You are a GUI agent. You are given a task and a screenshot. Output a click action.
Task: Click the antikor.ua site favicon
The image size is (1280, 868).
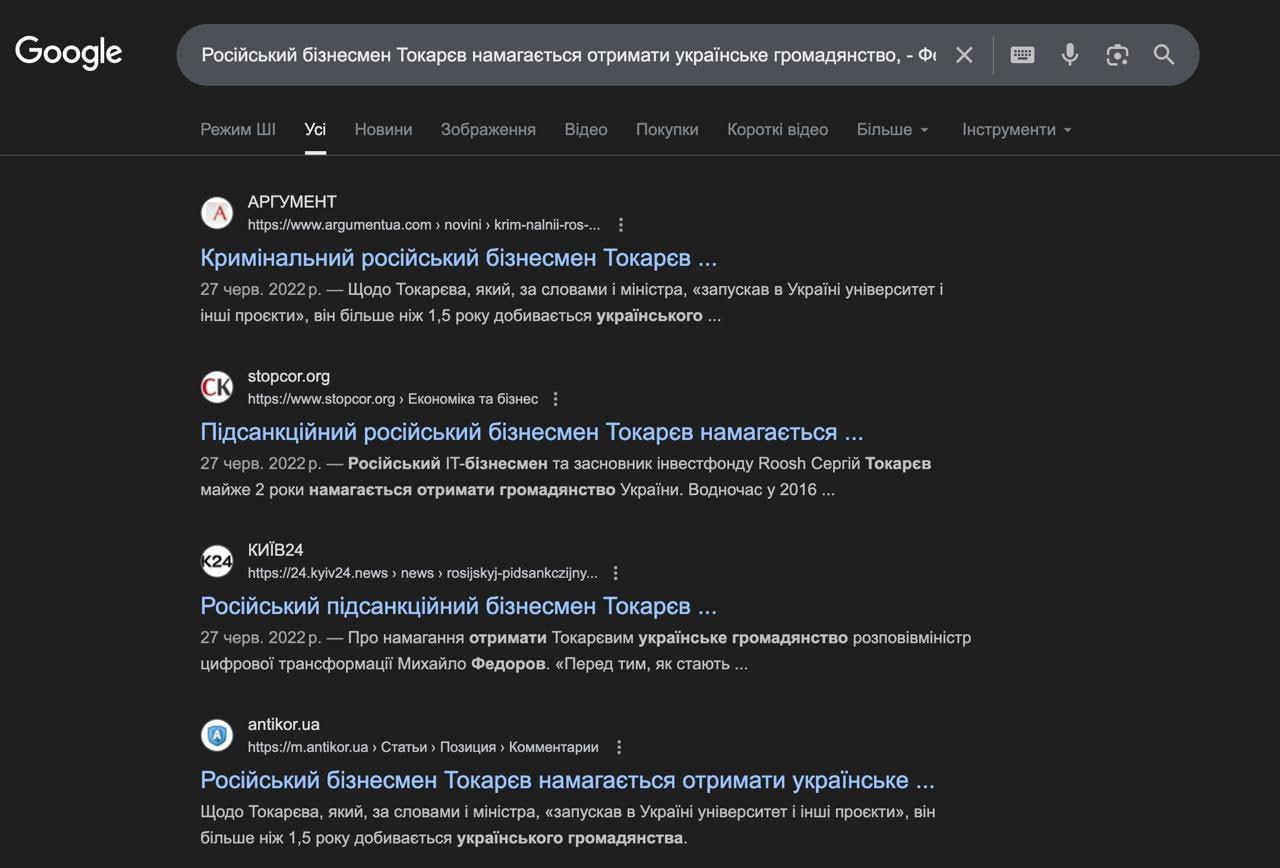pos(217,735)
